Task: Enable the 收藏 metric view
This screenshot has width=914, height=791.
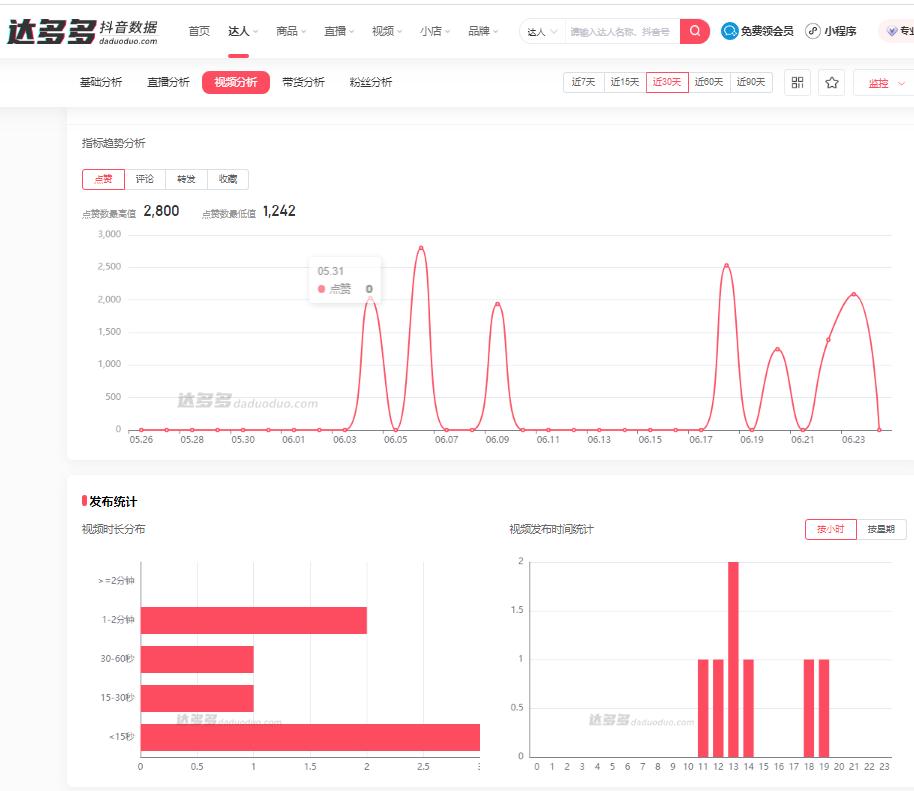Action: pyautogui.click(x=227, y=179)
